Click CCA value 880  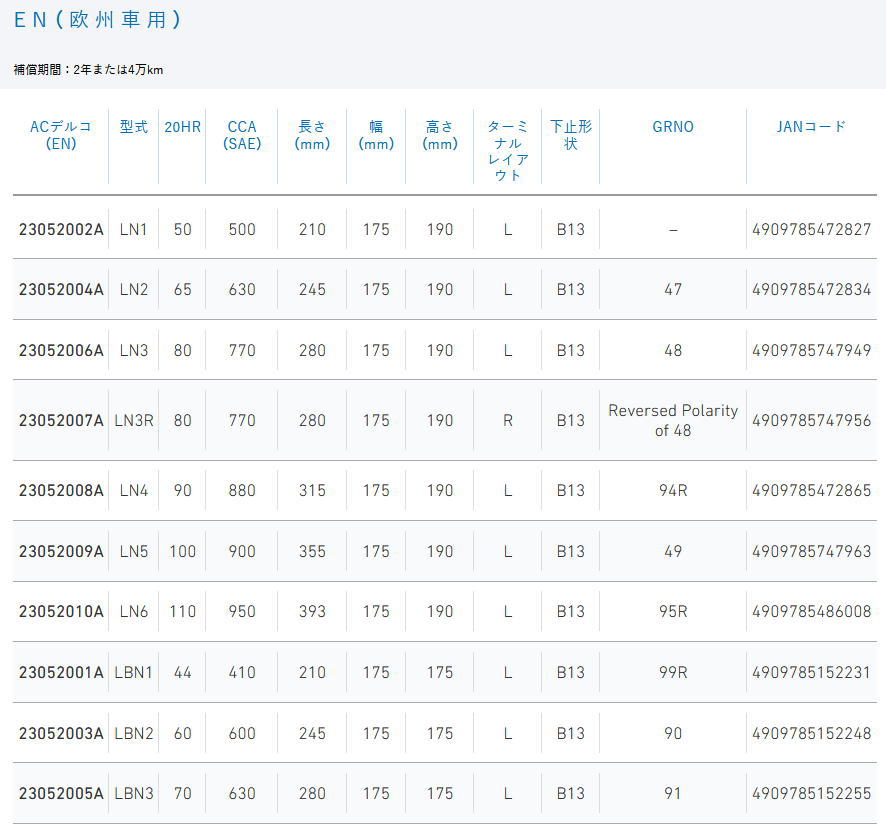pyautogui.click(x=242, y=490)
